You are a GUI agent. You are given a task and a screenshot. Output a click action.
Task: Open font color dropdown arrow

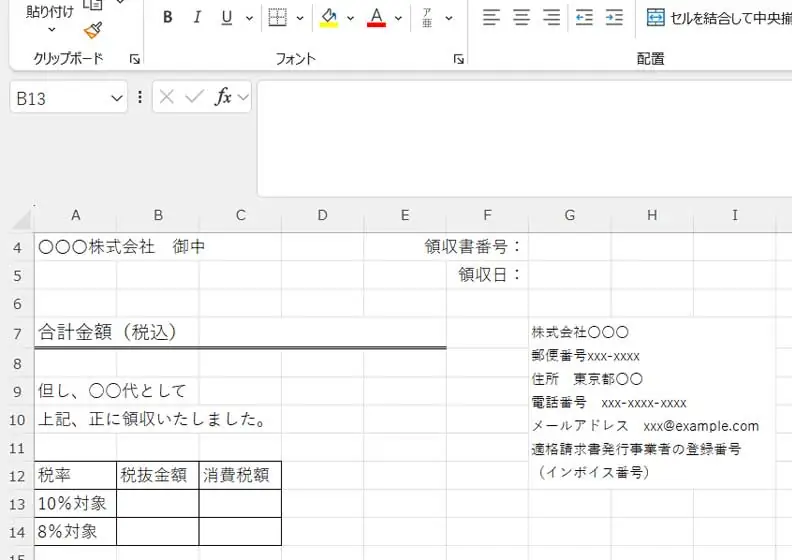398,18
